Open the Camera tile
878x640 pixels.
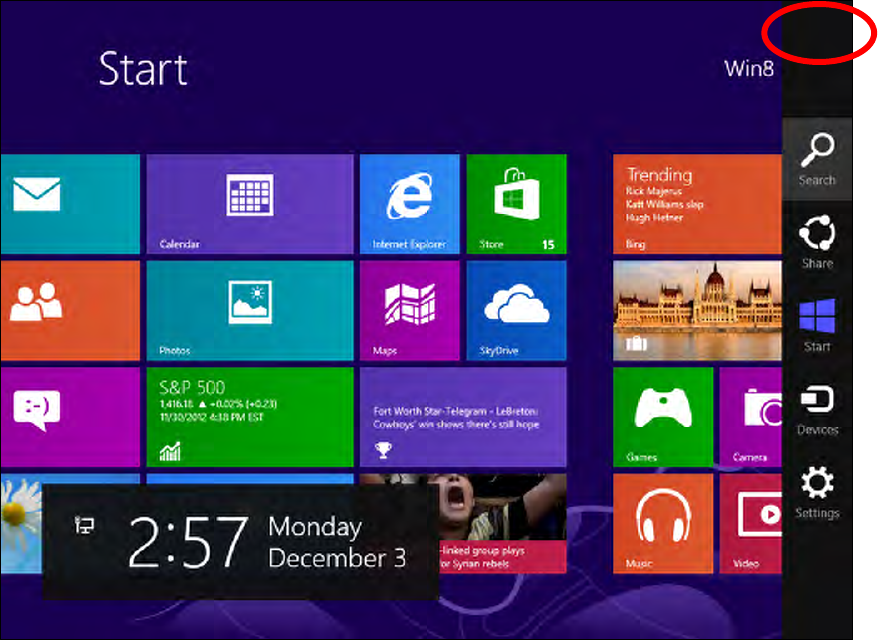750,417
